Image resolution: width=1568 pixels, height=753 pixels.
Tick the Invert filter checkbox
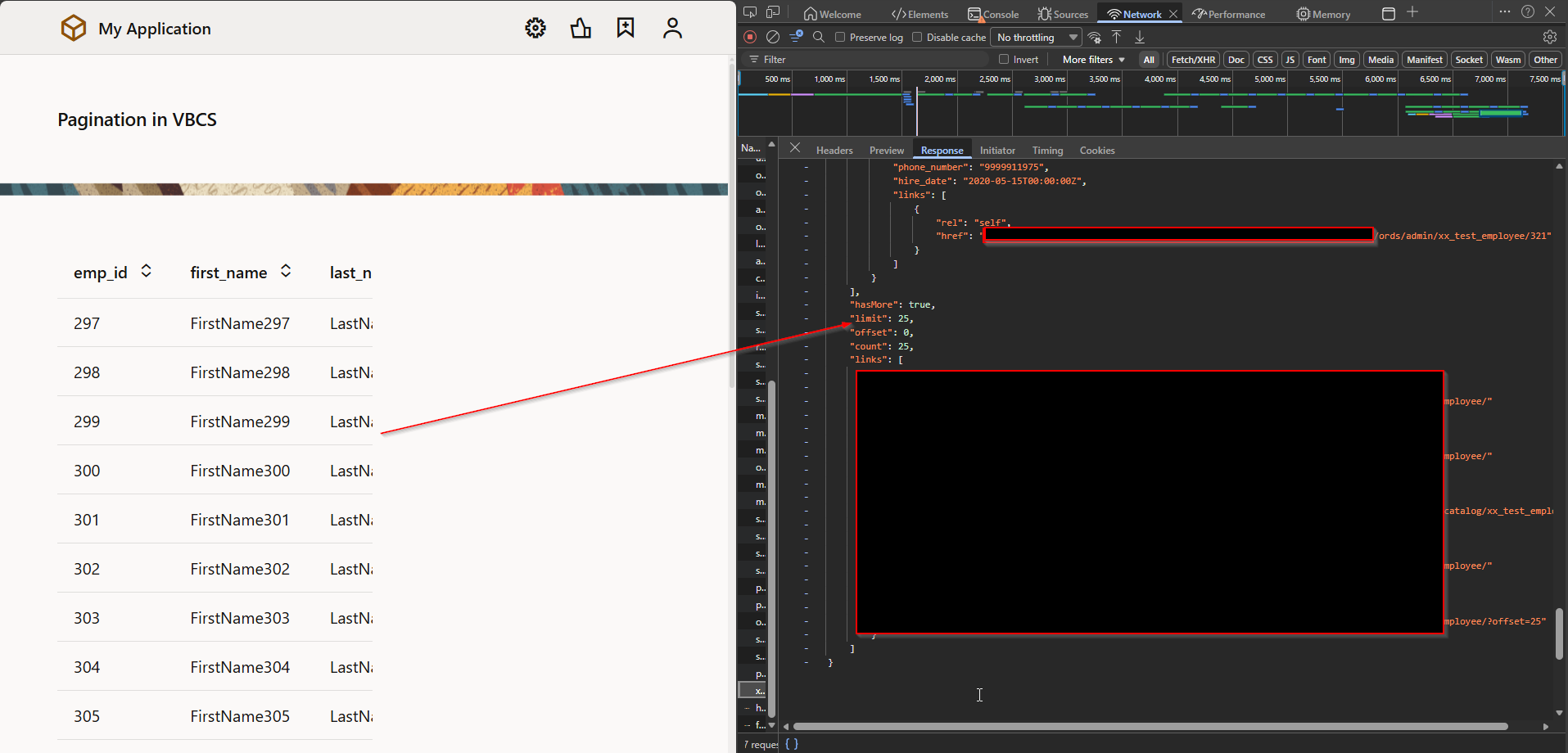(x=1004, y=59)
